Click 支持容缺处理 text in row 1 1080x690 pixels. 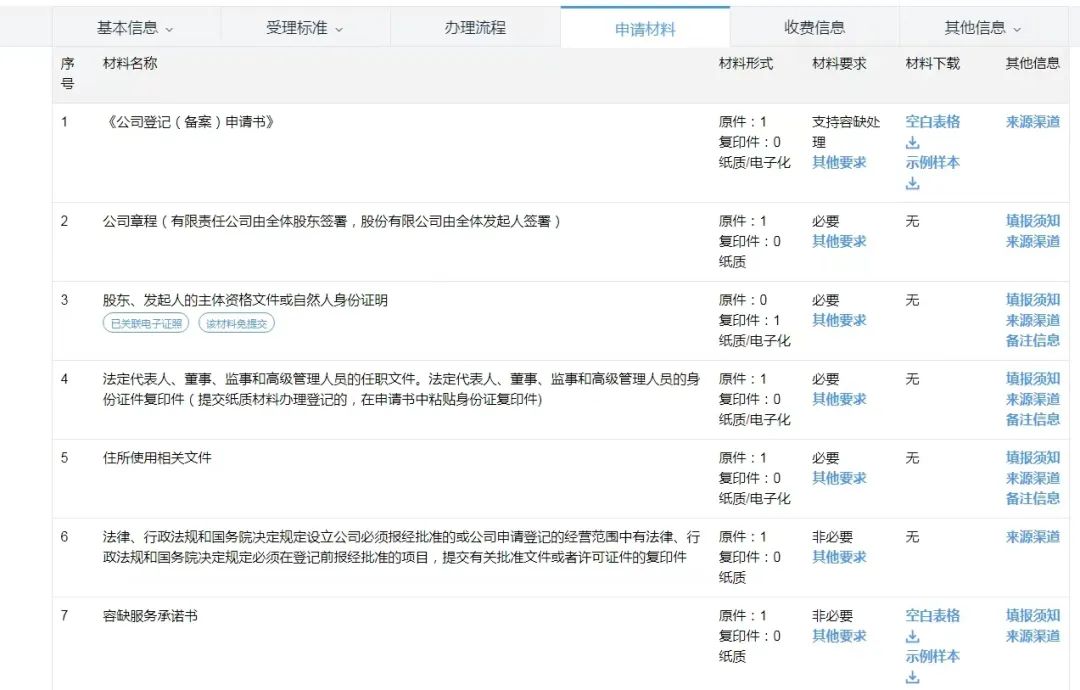846,132
